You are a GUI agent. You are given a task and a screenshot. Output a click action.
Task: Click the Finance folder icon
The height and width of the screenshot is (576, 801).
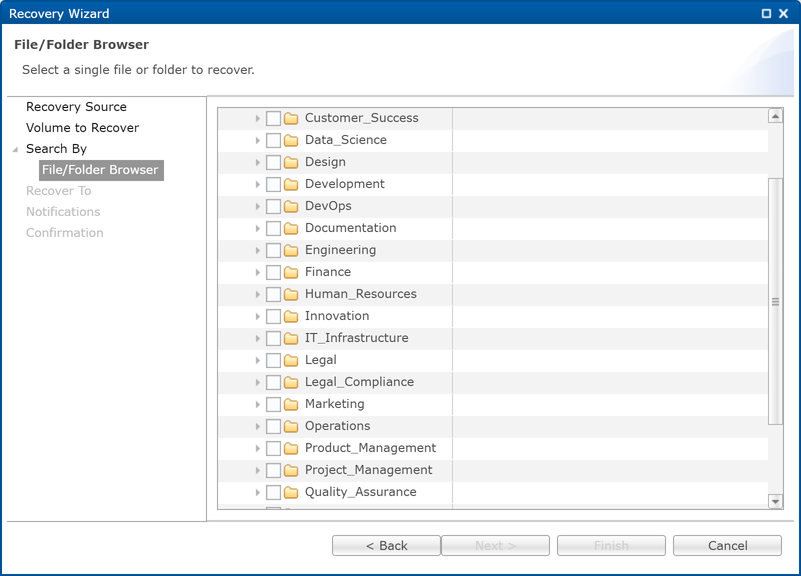tap(291, 272)
